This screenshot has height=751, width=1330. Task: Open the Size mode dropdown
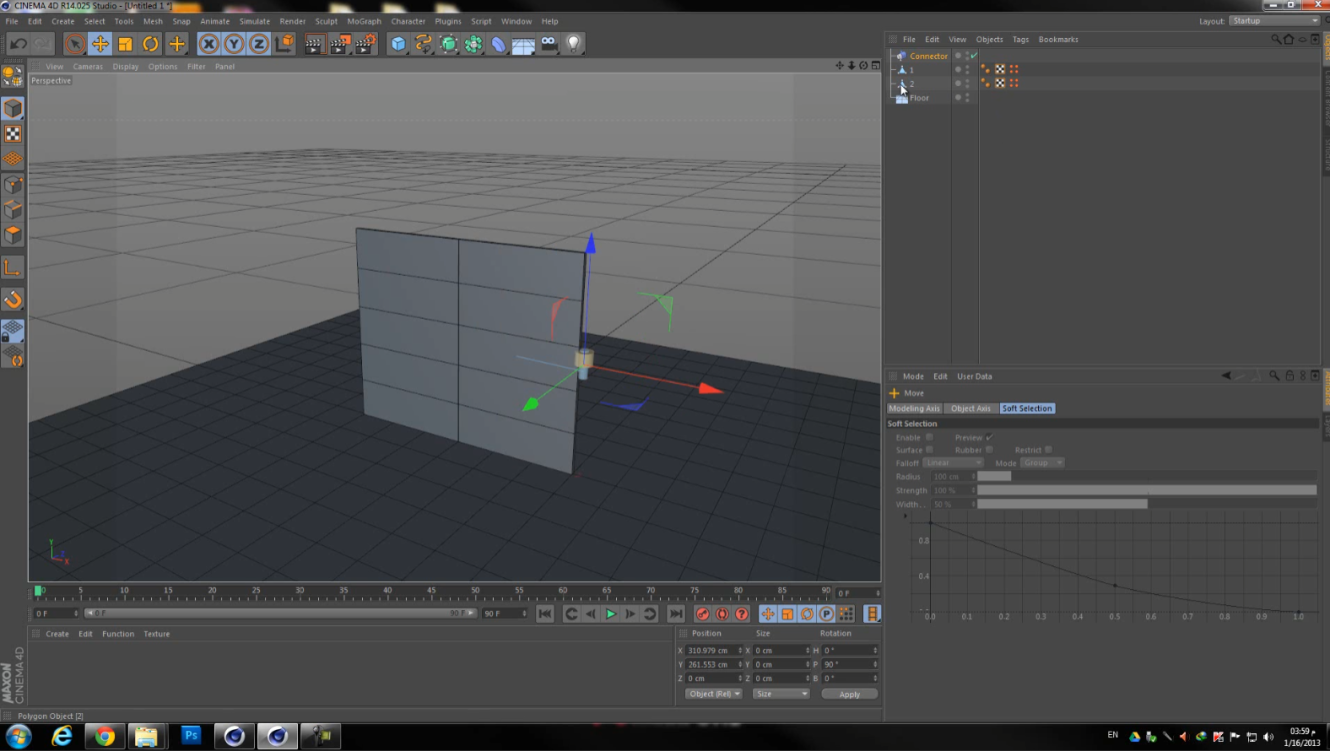tap(781, 694)
